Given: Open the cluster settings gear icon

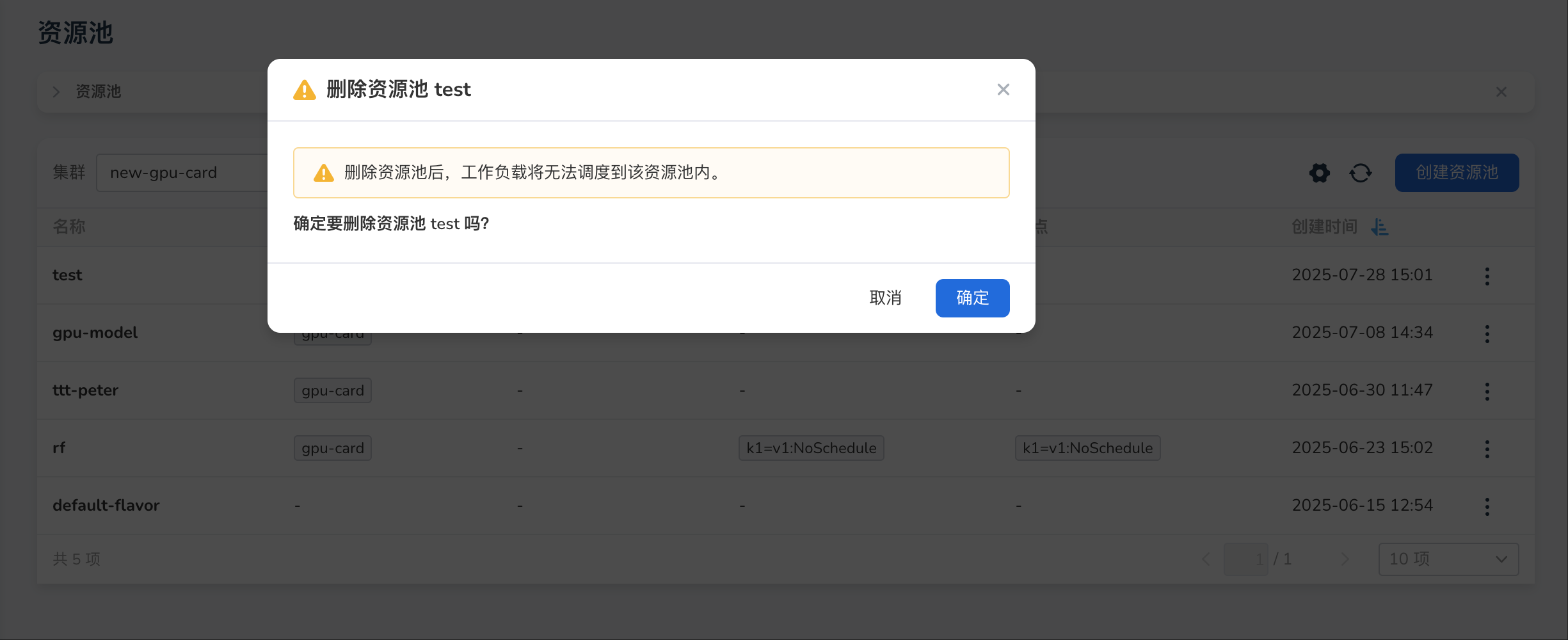Looking at the screenshot, I should (1319, 173).
